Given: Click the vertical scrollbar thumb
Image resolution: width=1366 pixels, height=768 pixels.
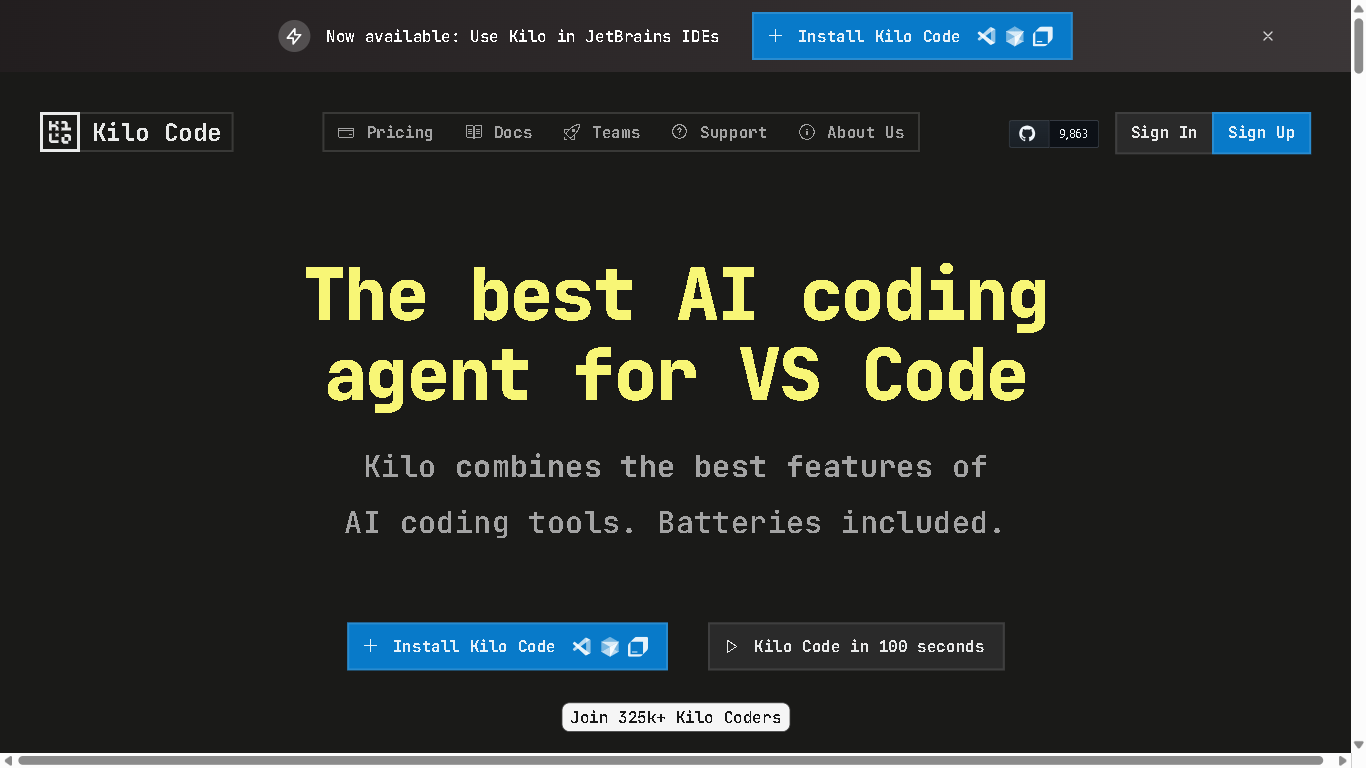Looking at the screenshot, I should point(1358,44).
